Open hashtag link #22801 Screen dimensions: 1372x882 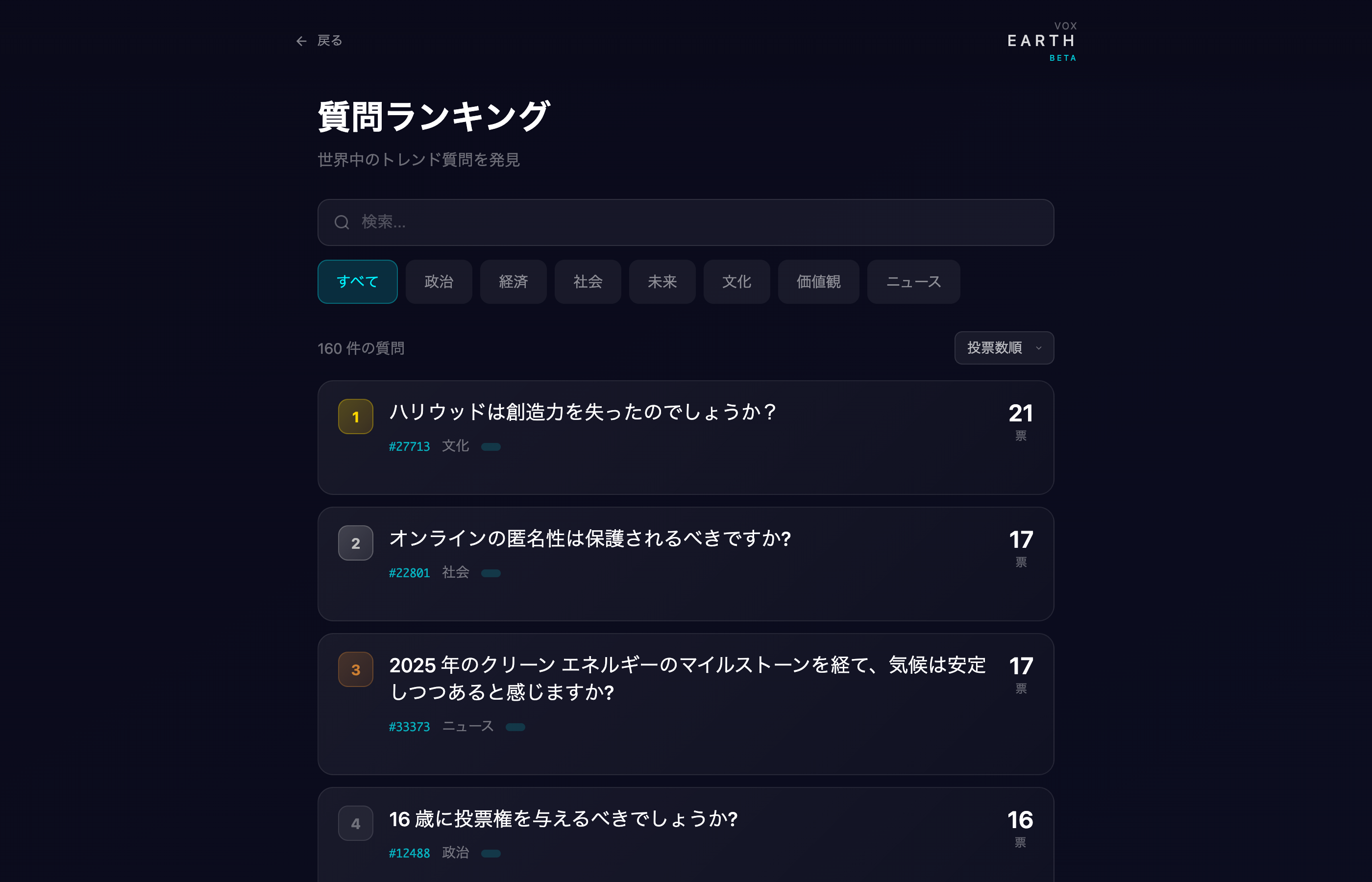click(x=410, y=573)
